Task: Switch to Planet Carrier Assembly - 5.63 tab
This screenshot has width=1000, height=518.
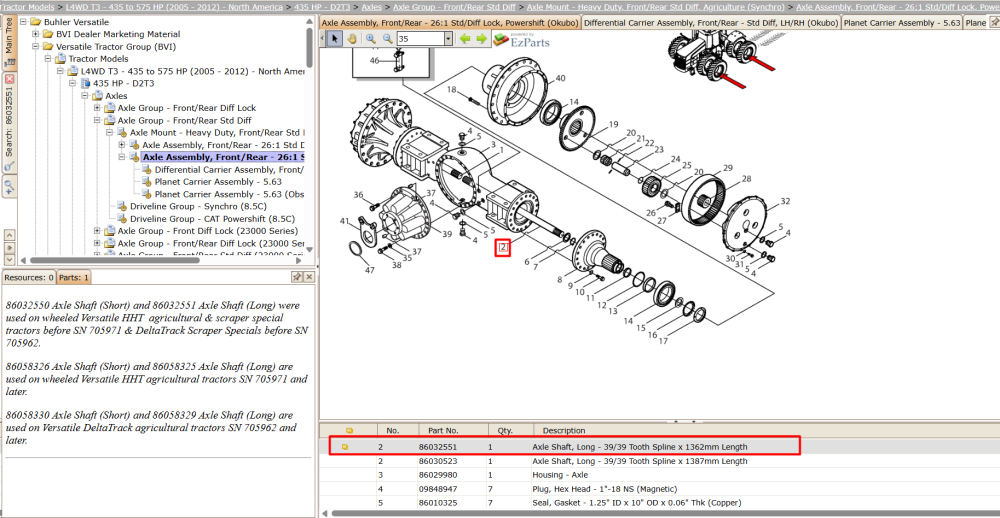Action: (902, 23)
